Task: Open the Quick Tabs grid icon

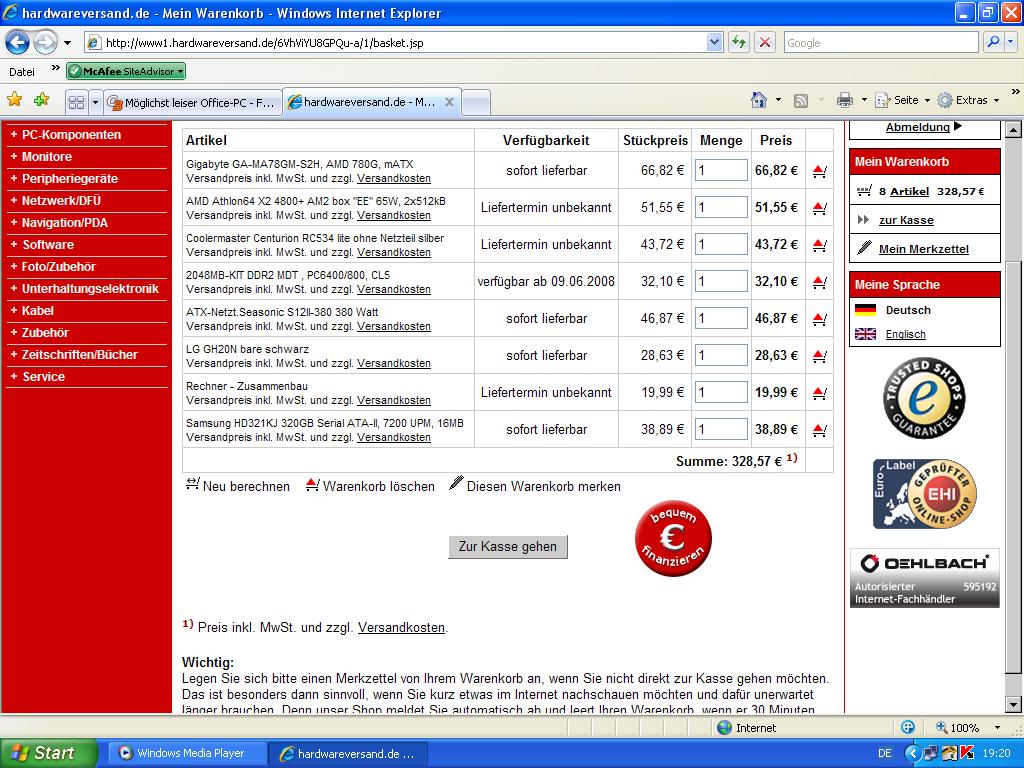Action: 76,103
